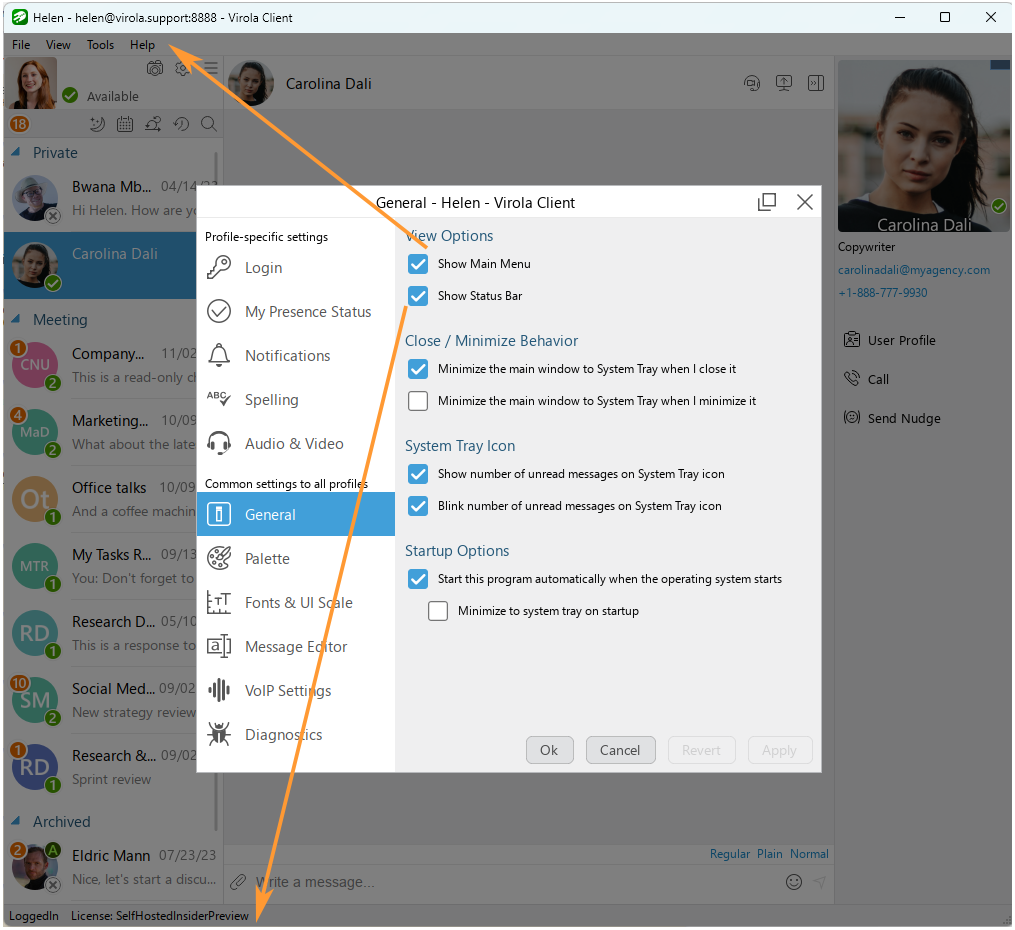This screenshot has height=930, width=1015.
Task: Click the Write a message input field
Action: pyautogui.click(x=500, y=882)
